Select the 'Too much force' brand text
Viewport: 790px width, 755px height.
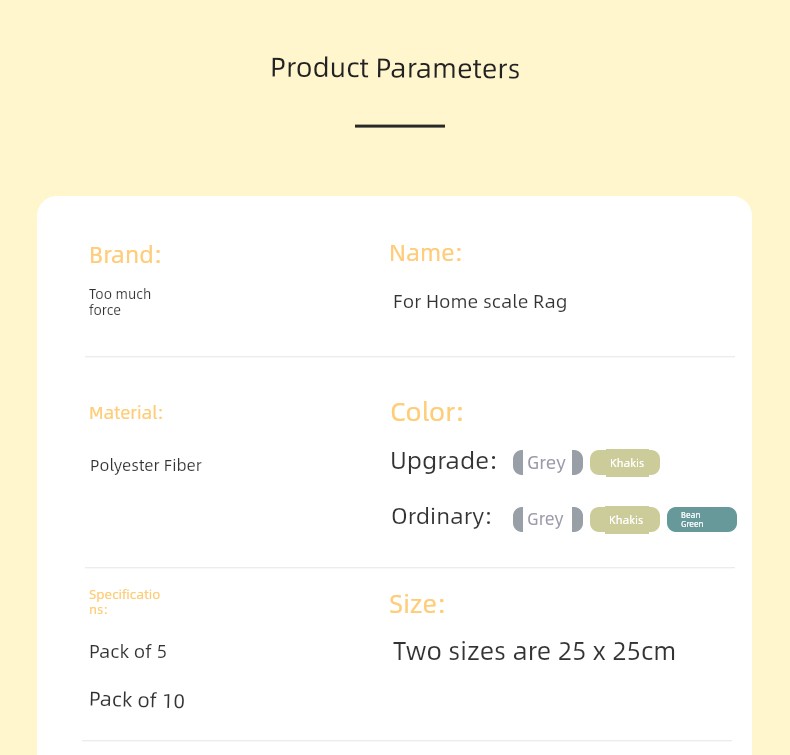coord(120,302)
